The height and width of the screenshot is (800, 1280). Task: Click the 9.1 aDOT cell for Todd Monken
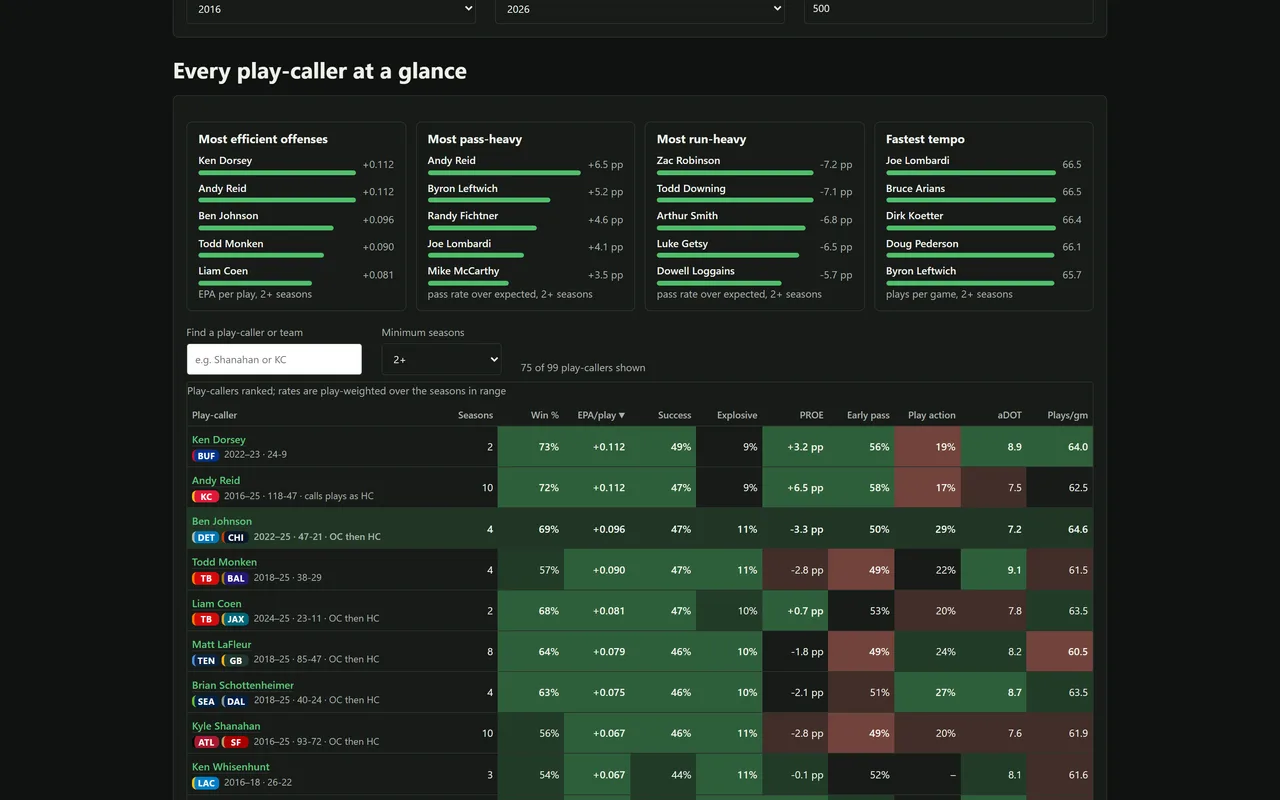click(994, 570)
